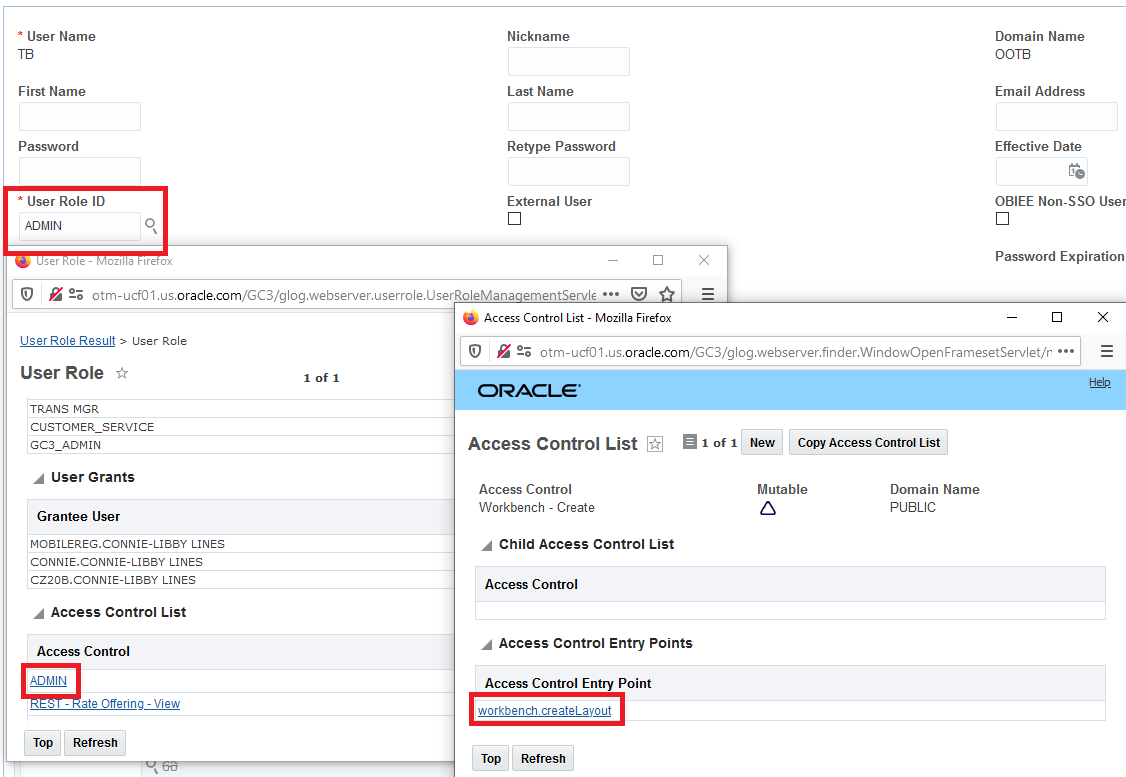Click Refresh button in User Role window
The height and width of the screenshot is (777, 1126).
click(x=95, y=743)
